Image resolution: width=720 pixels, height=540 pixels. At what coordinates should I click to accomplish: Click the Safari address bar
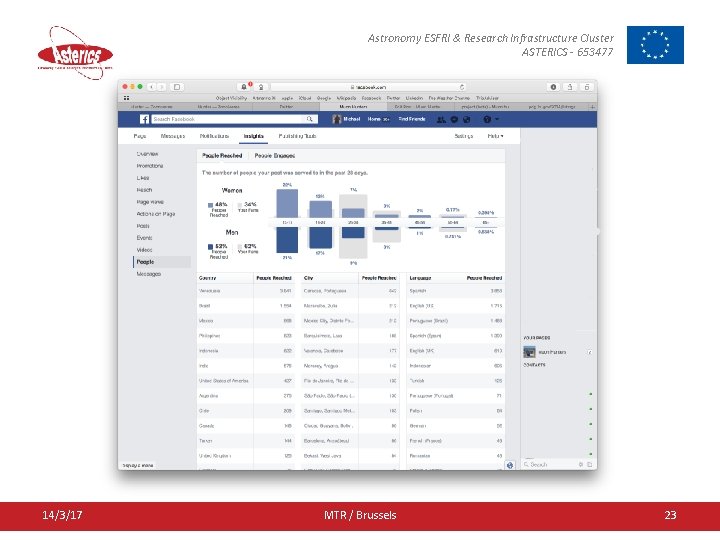367,87
